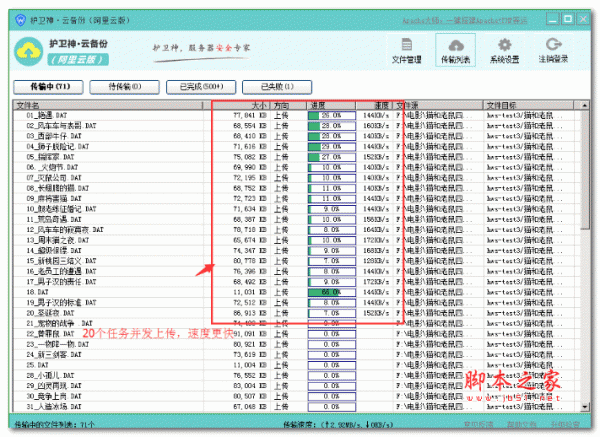Sort by 进度 column header

pyautogui.click(x=331, y=105)
